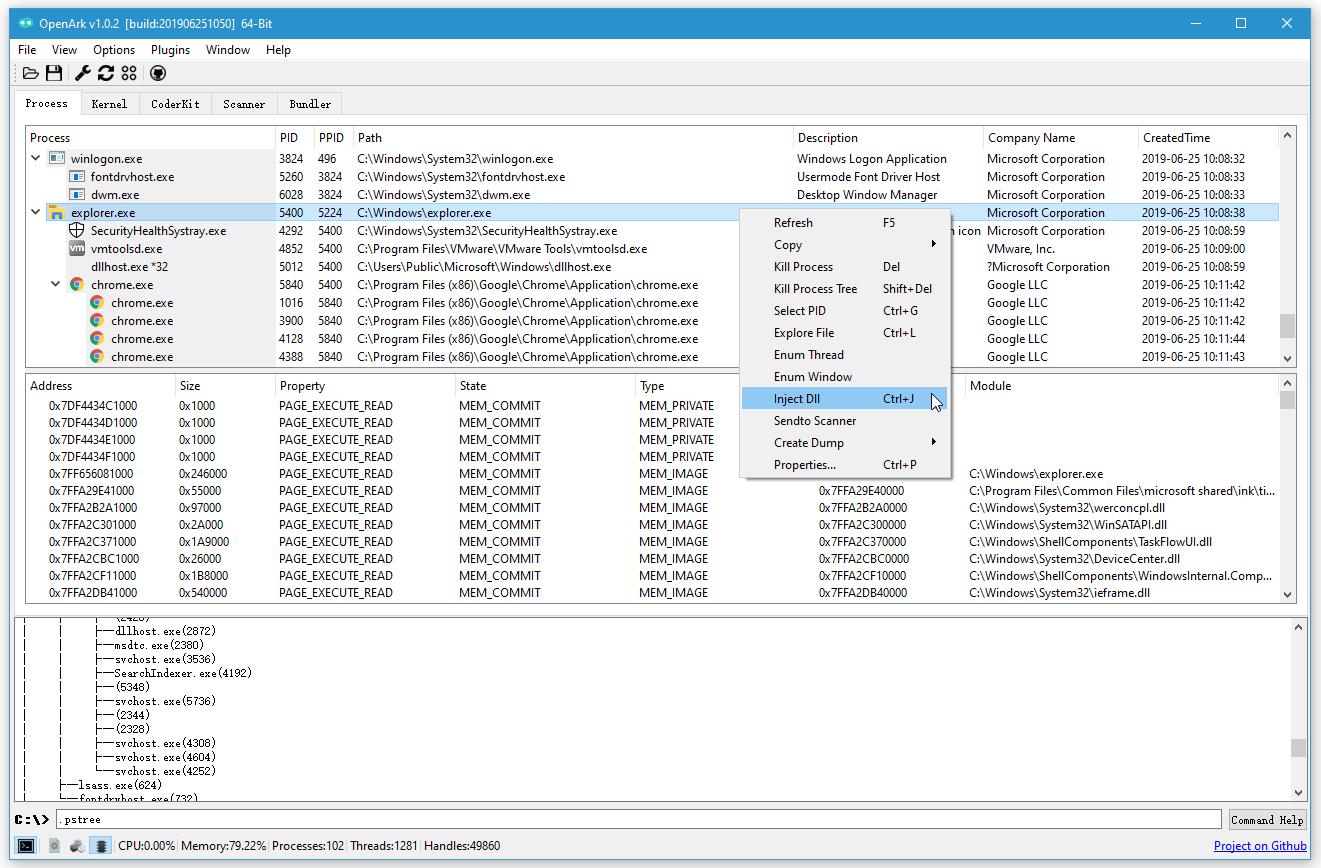Click the four-circles toolbar icon

(x=129, y=73)
